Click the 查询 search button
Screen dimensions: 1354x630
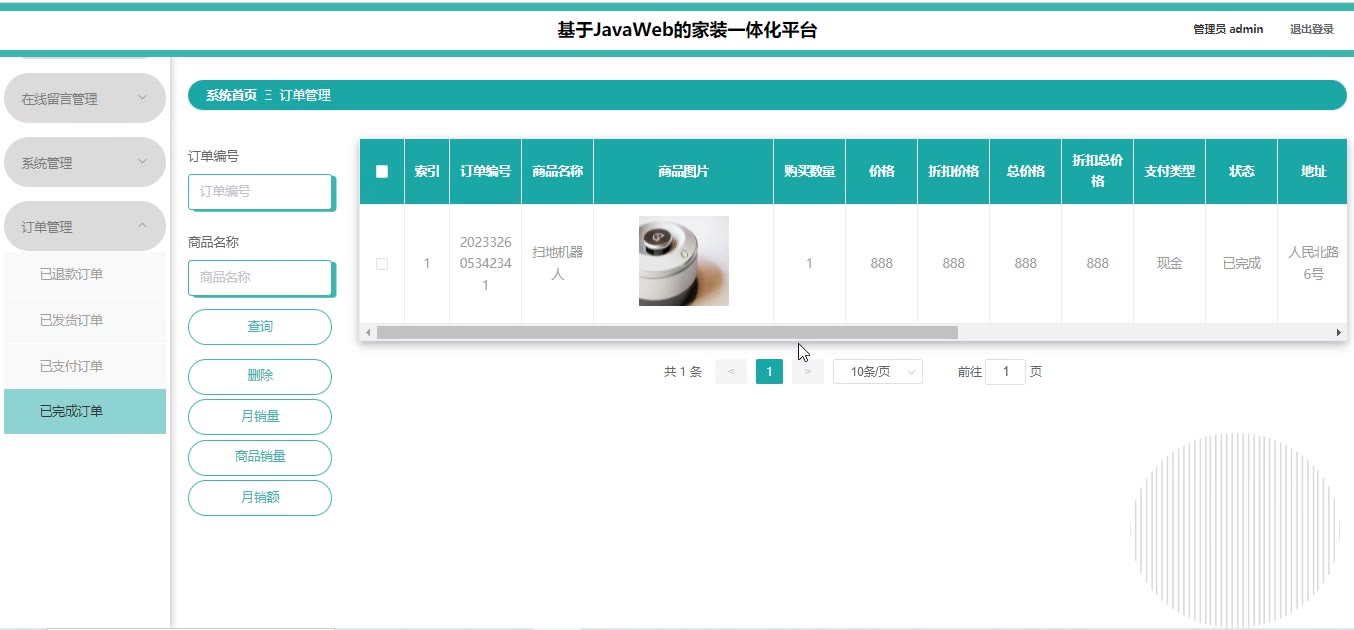point(259,326)
